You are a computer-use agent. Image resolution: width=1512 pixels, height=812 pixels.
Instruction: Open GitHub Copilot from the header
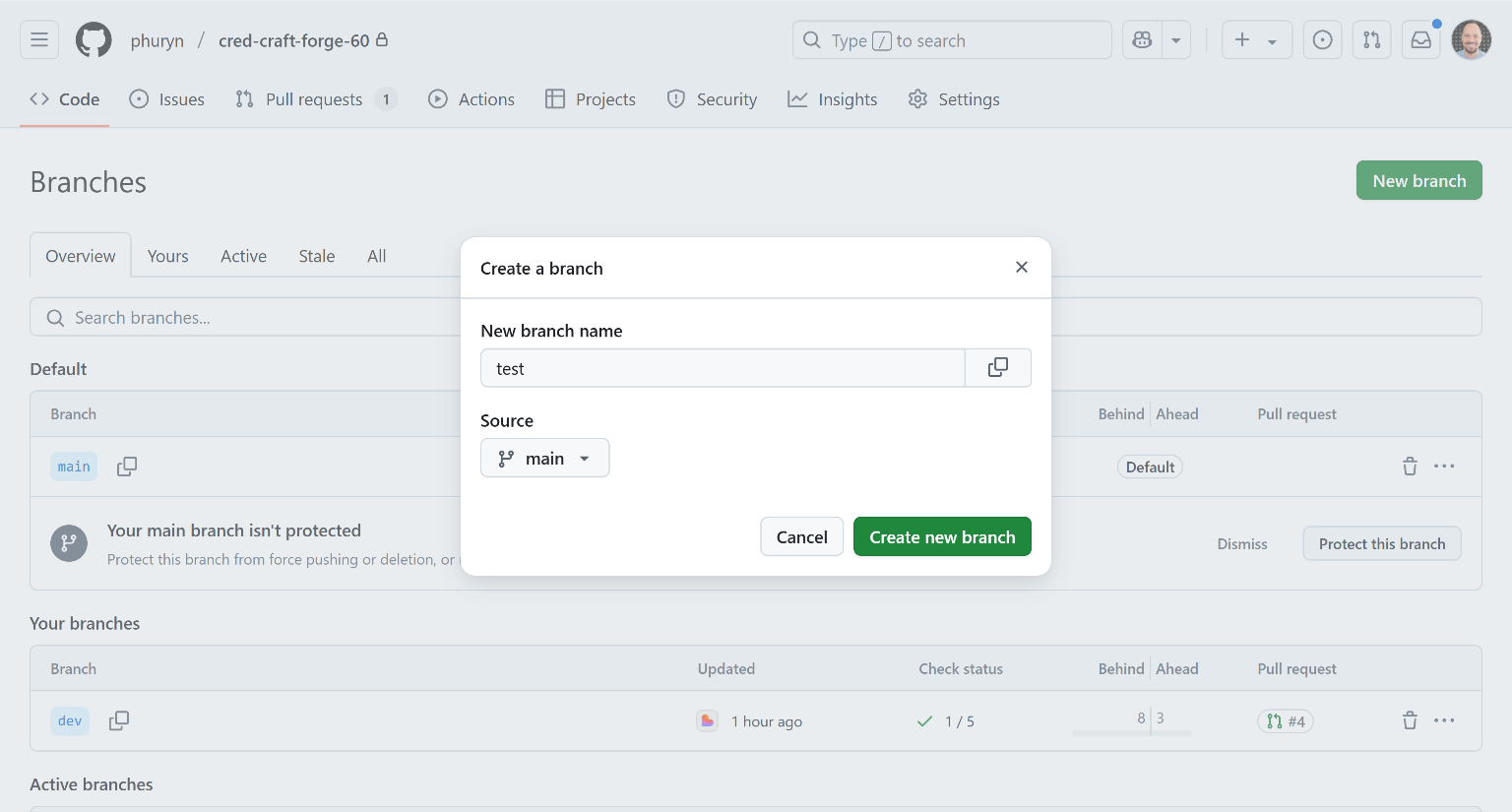point(1141,39)
